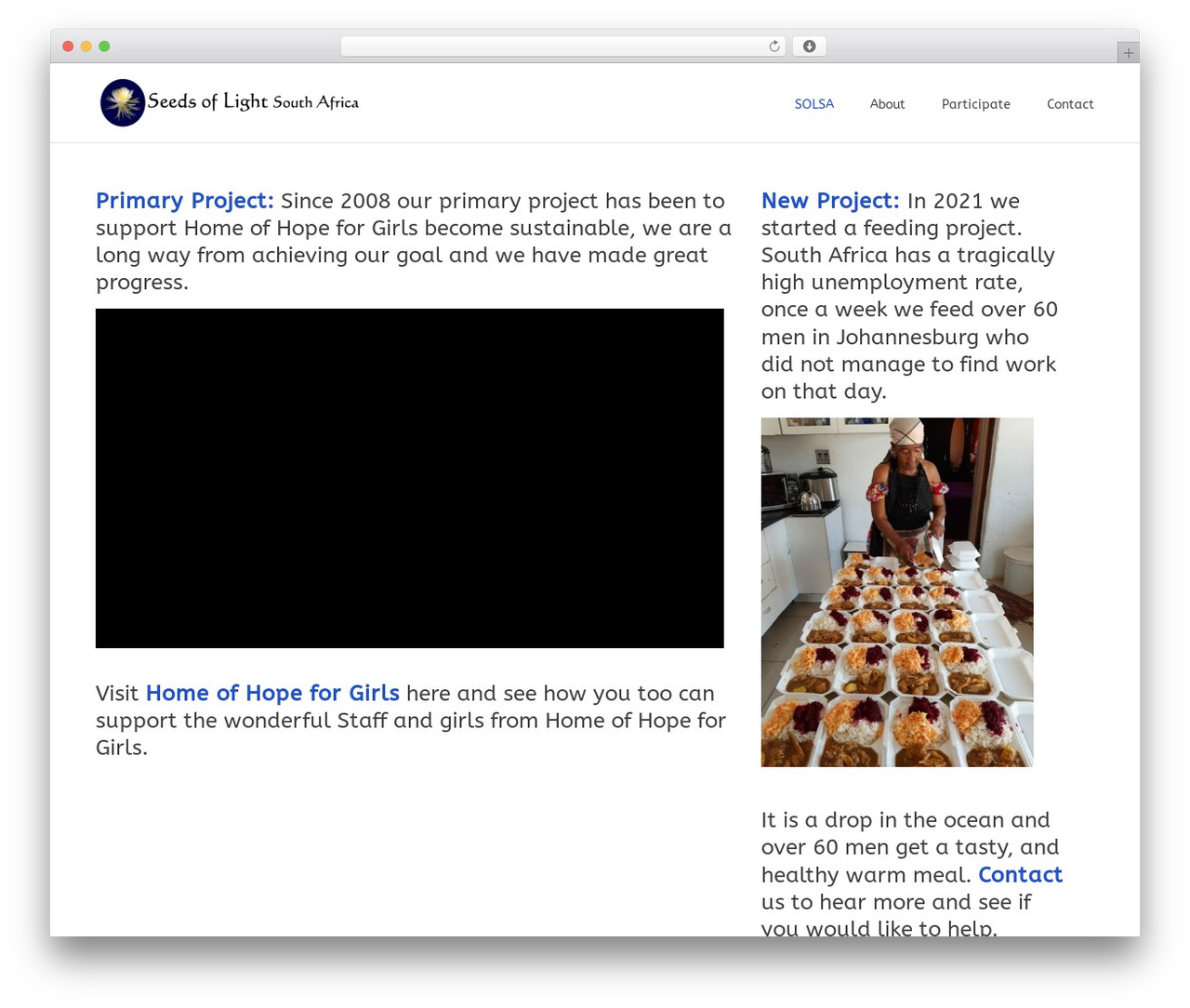The image size is (1190, 1008).
Task: Click the bold Contact link in text
Action: [1020, 874]
